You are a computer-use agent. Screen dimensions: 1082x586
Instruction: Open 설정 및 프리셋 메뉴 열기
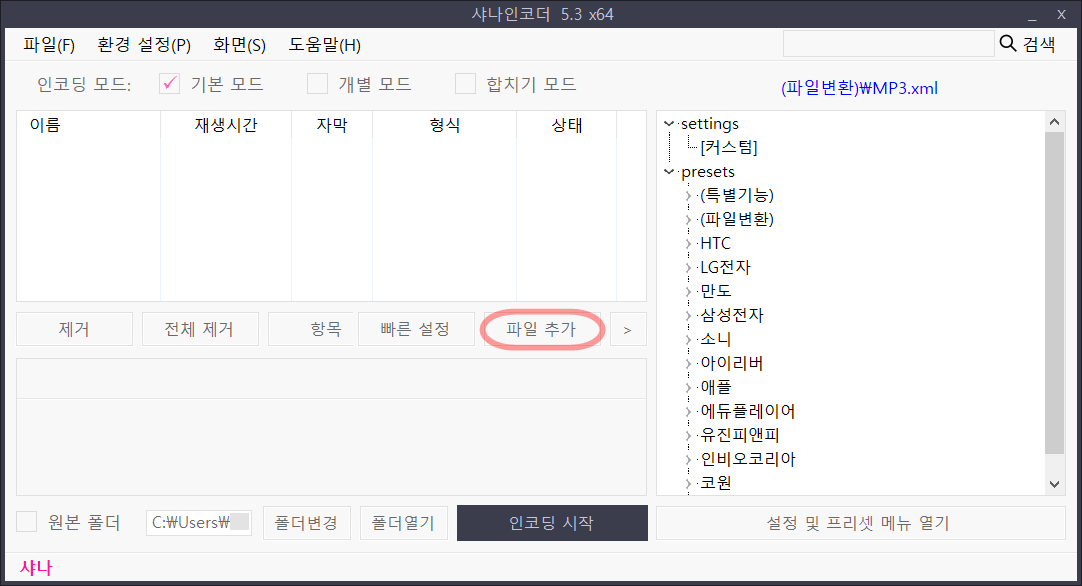pos(860,522)
